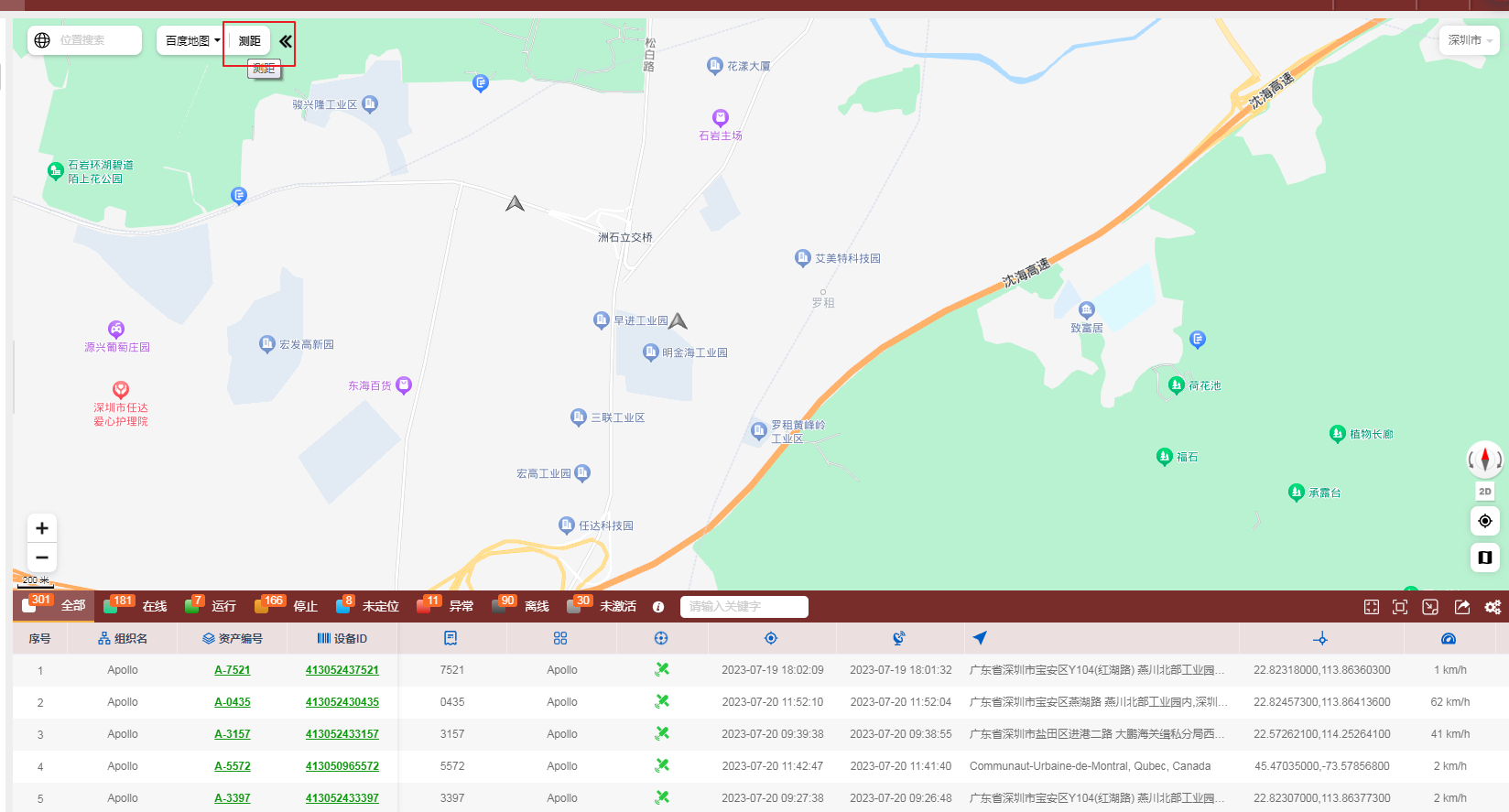
Task: Click the 位置搜索 location search field
Action: (x=96, y=40)
